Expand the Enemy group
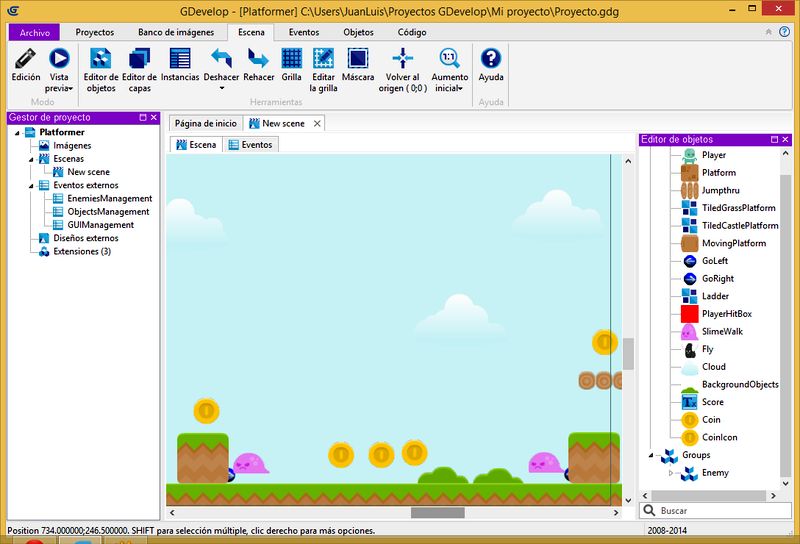This screenshot has width=800, height=544. (x=670, y=473)
